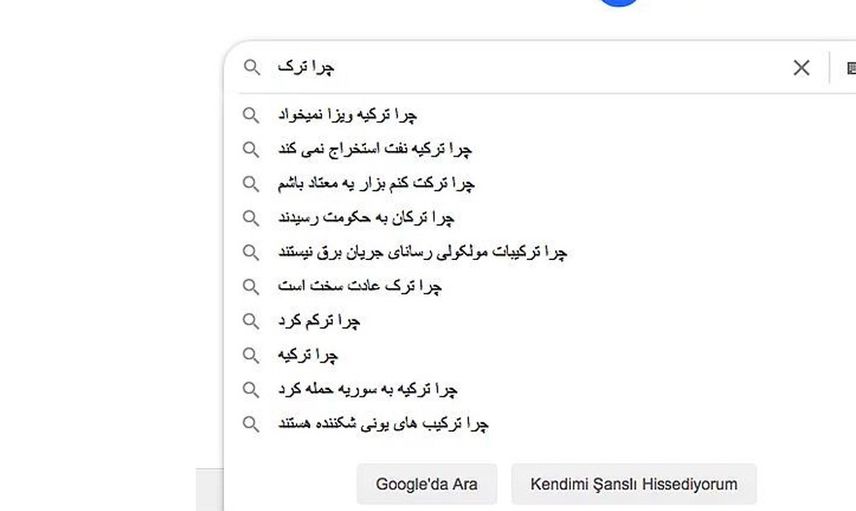Pick suggestion چرا ترکم کرد
The height and width of the screenshot is (511, 856).
[x=319, y=320]
